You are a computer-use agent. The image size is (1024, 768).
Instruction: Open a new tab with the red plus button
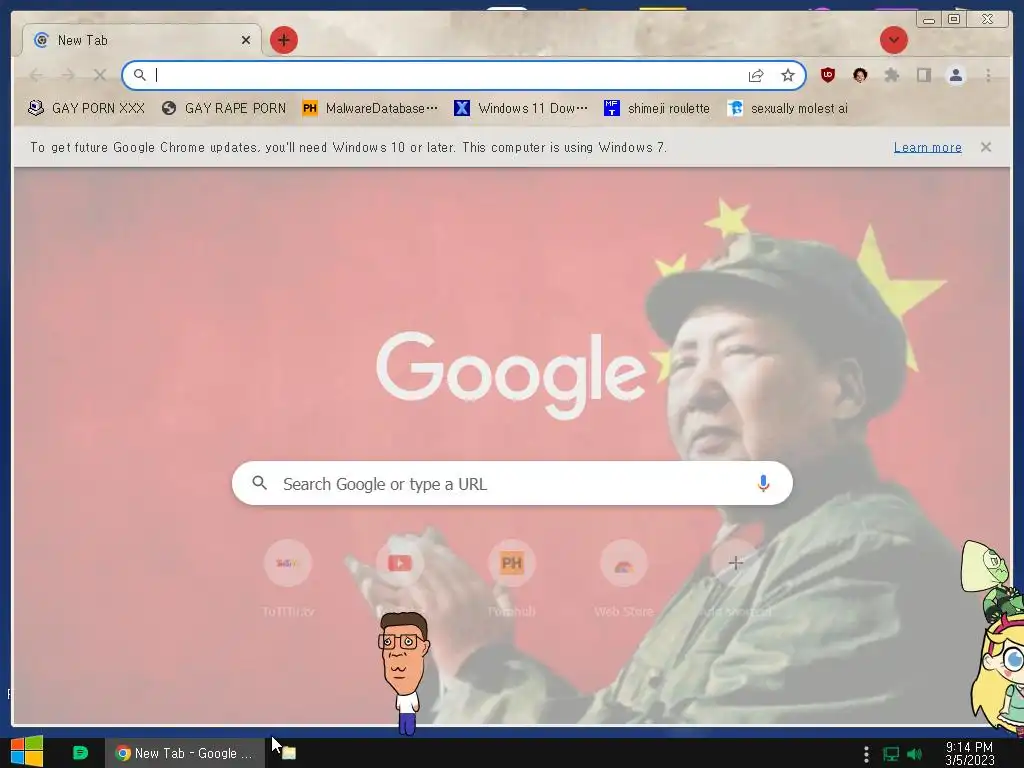[283, 40]
